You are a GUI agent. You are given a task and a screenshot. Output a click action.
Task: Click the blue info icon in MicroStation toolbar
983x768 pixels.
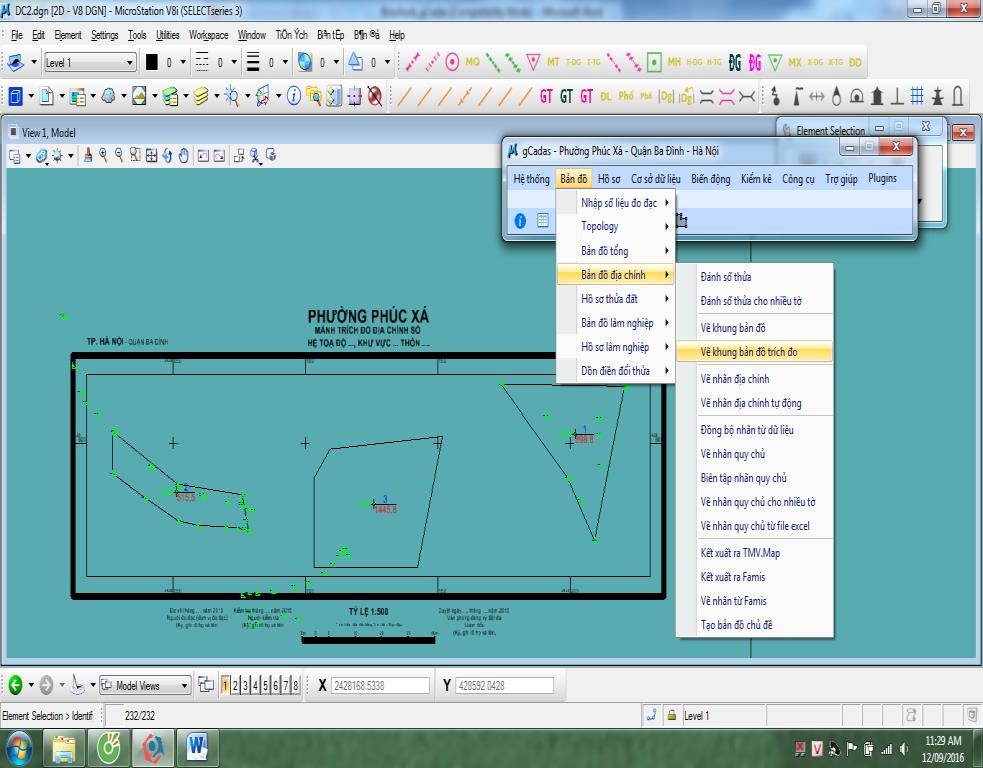pyautogui.click(x=293, y=96)
